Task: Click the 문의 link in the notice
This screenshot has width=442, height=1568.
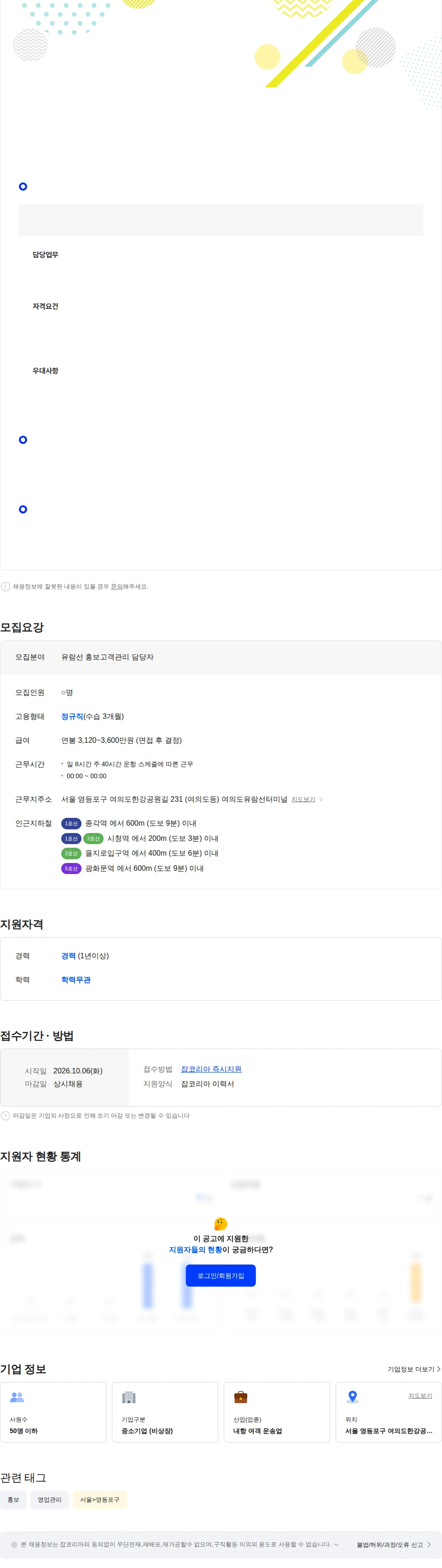Action: tap(116, 587)
